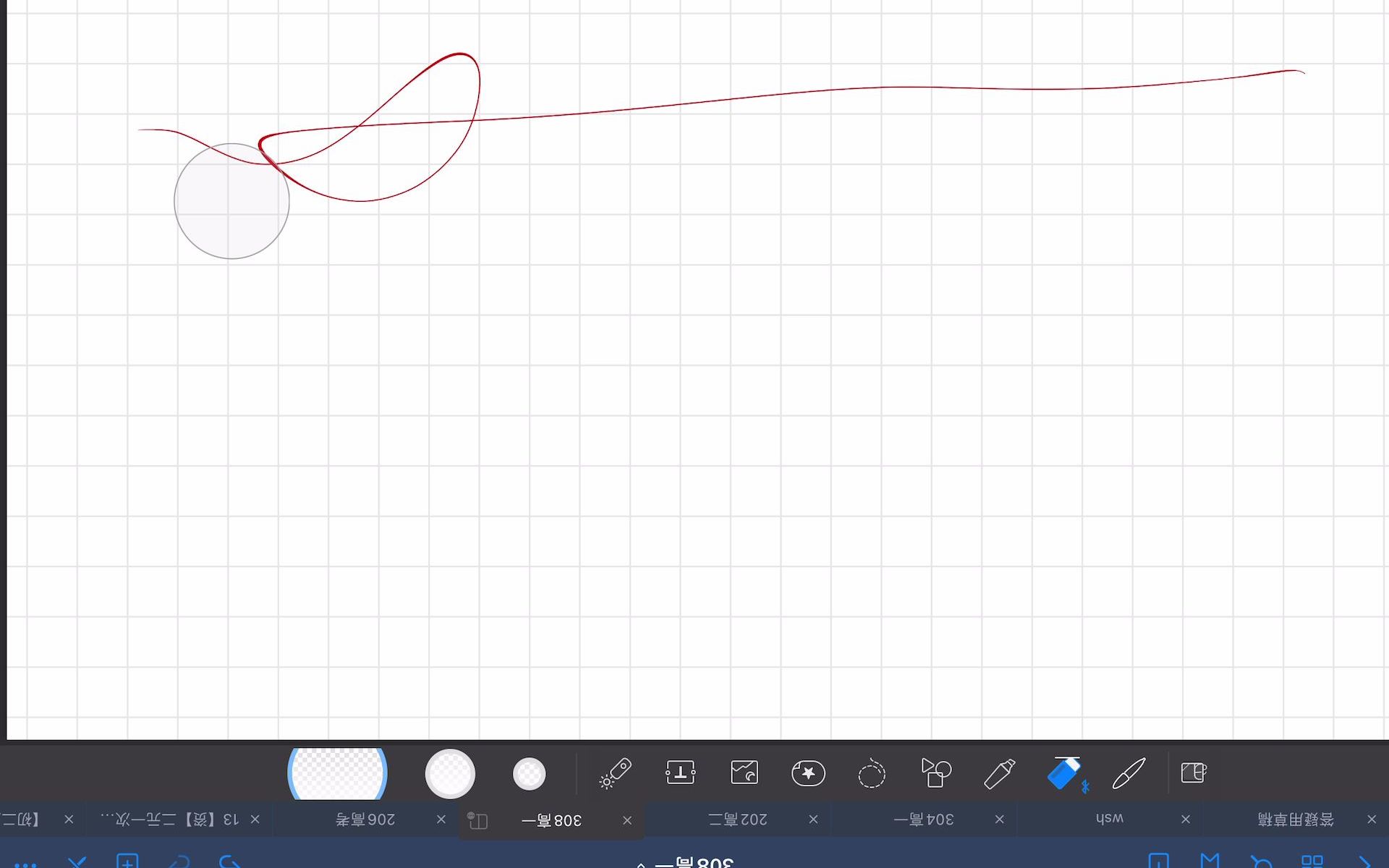Screen dimensions: 1389x868
Task: Open the Elements sticker tool
Action: coord(808,773)
